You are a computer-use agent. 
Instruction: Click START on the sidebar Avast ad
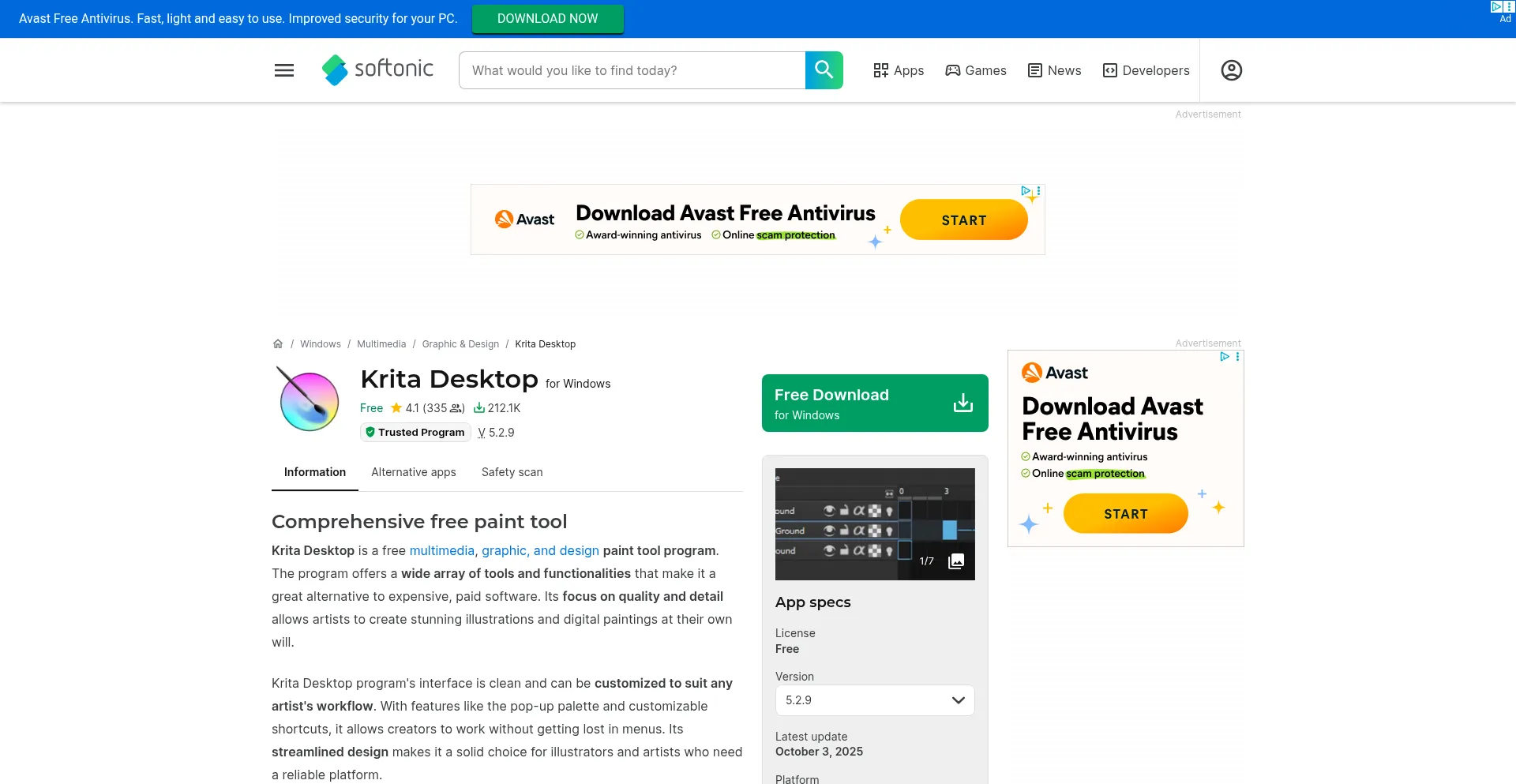(1125, 513)
